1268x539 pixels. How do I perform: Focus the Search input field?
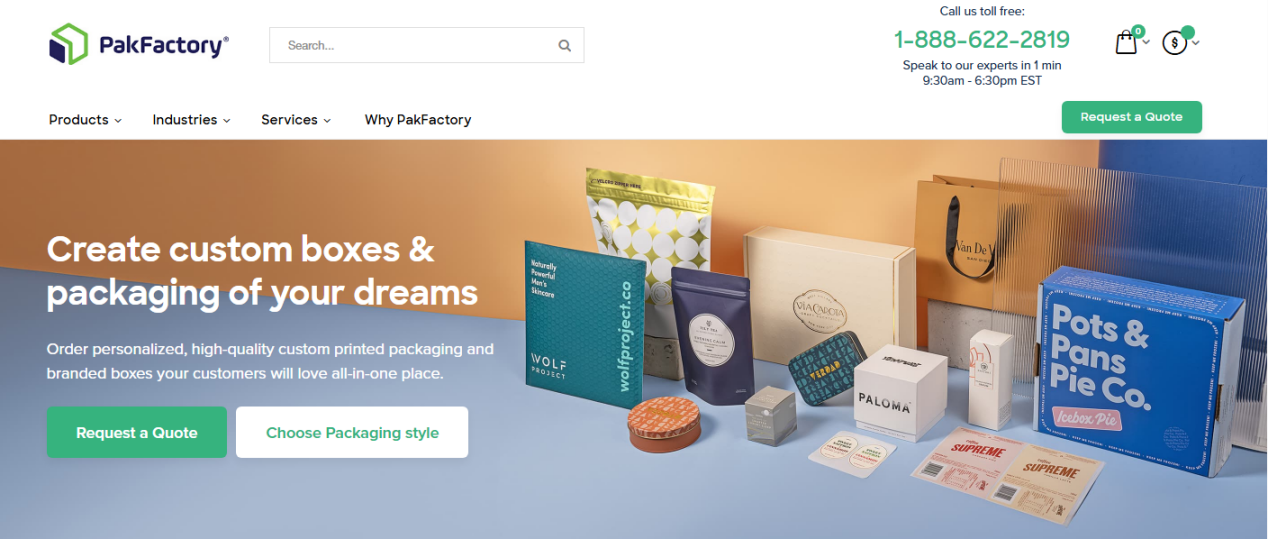pos(426,45)
